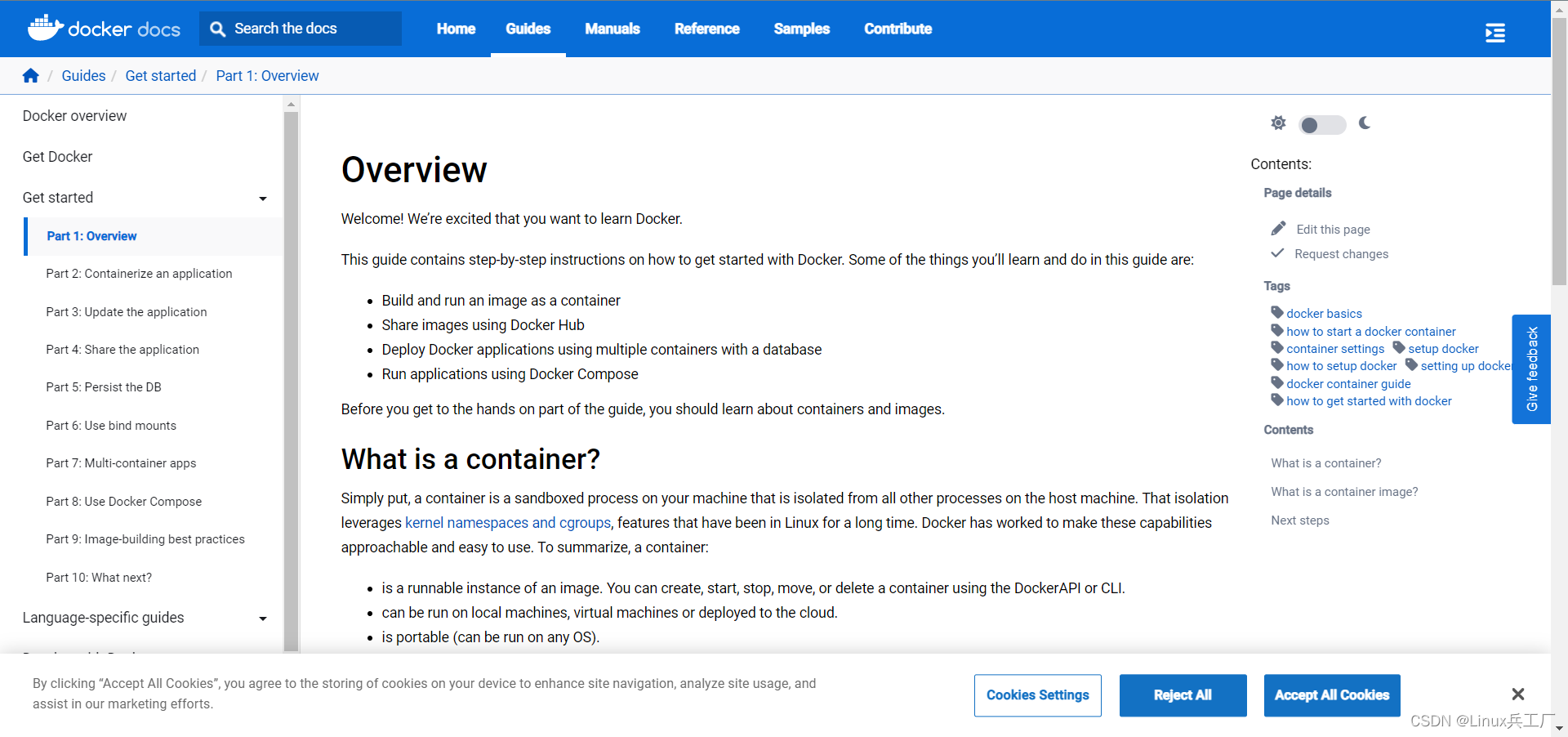Image resolution: width=1568 pixels, height=737 pixels.
Task: Open the top-right sidebar menu icon
Action: (1494, 33)
